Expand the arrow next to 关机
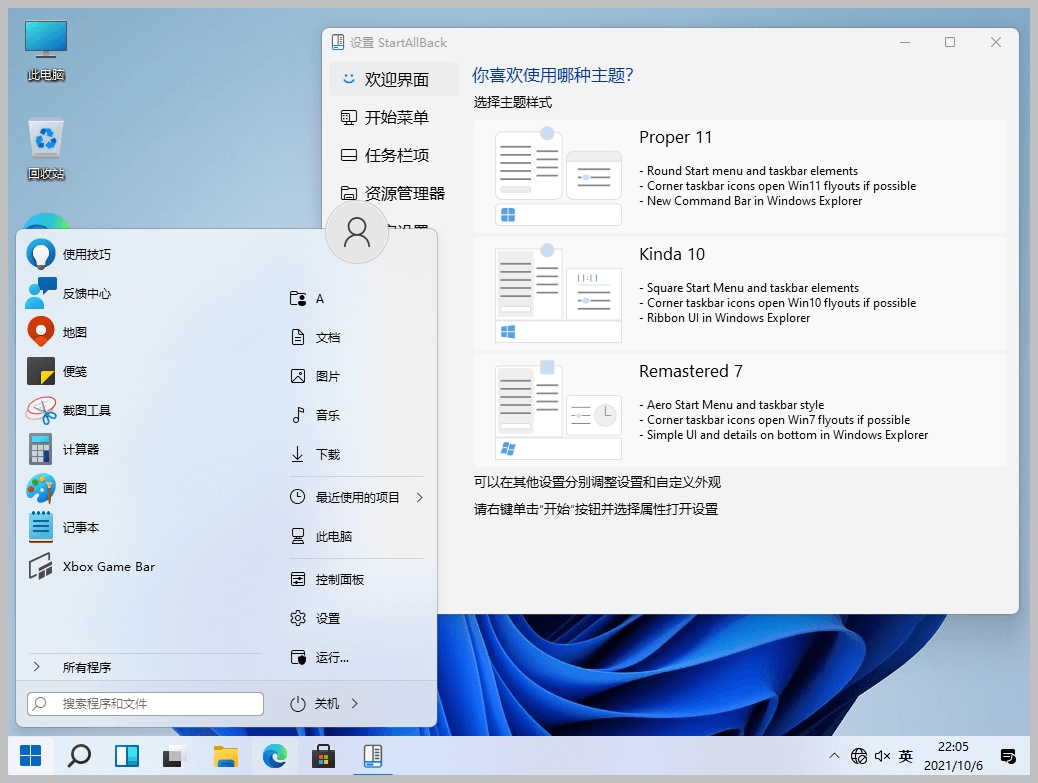 [355, 704]
